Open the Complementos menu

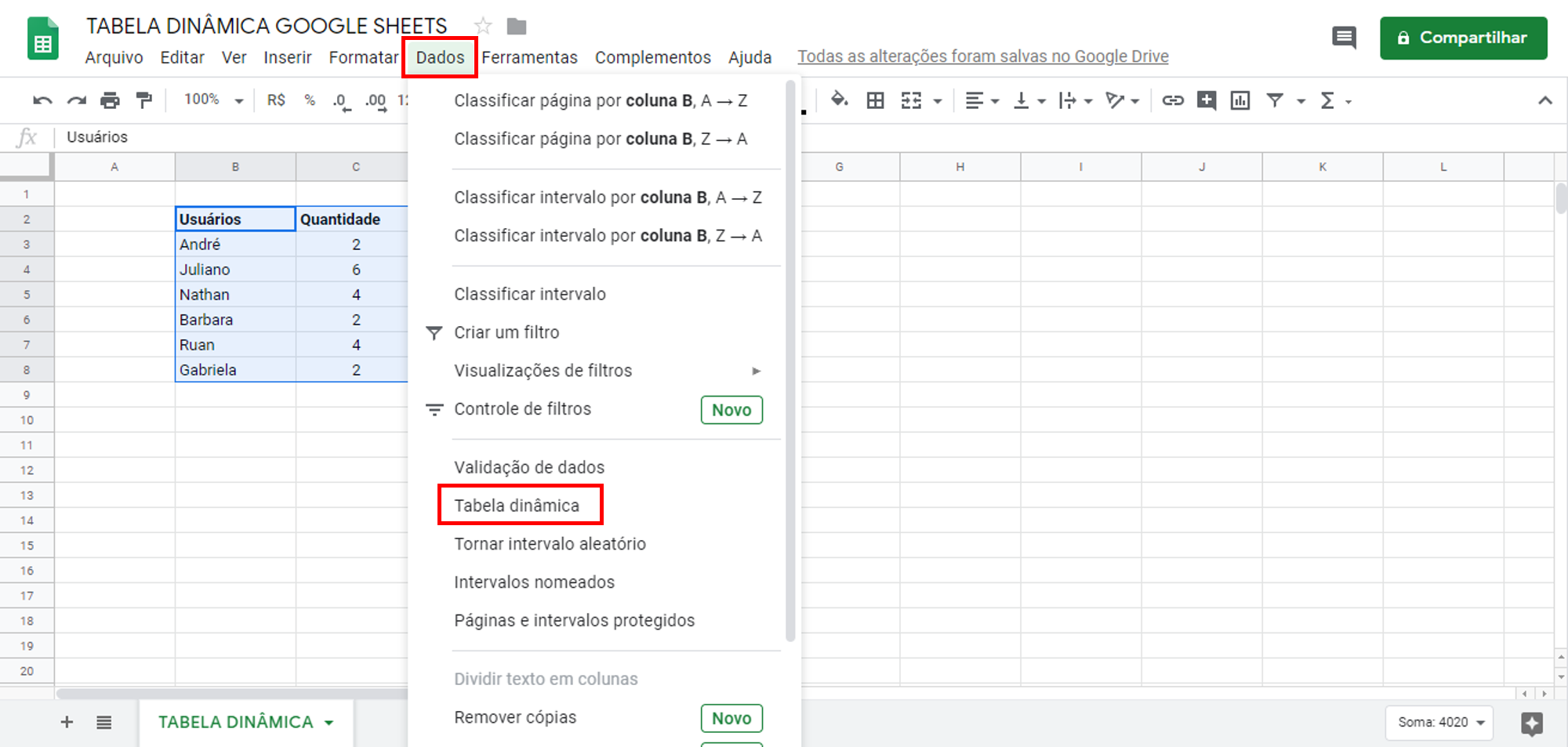pyautogui.click(x=652, y=57)
